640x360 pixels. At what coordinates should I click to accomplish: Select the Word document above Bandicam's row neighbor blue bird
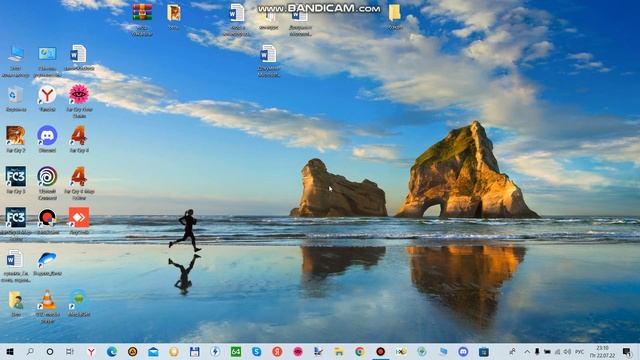[x=15, y=259]
